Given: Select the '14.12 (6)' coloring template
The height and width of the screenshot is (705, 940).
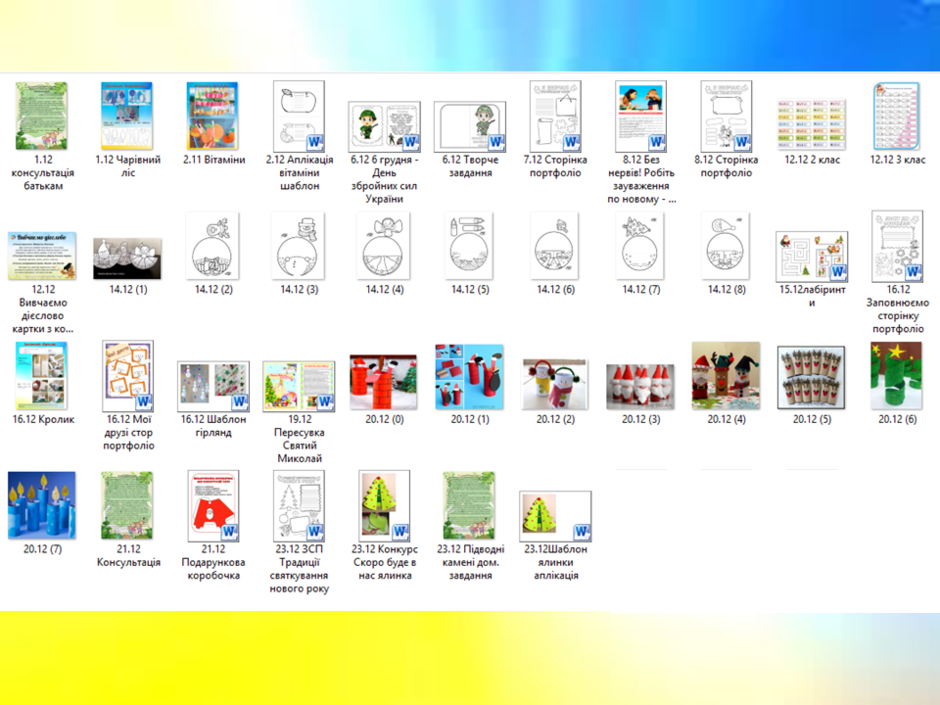Looking at the screenshot, I should (556, 246).
